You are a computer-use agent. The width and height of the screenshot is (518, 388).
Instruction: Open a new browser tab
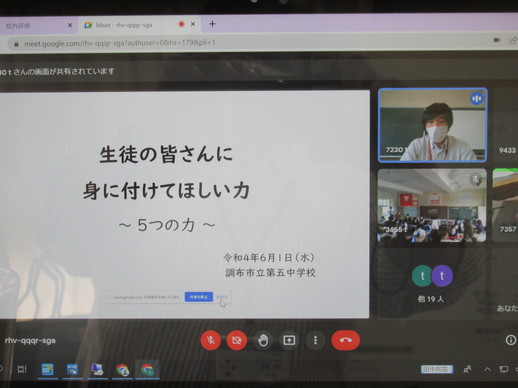pyautogui.click(x=212, y=24)
